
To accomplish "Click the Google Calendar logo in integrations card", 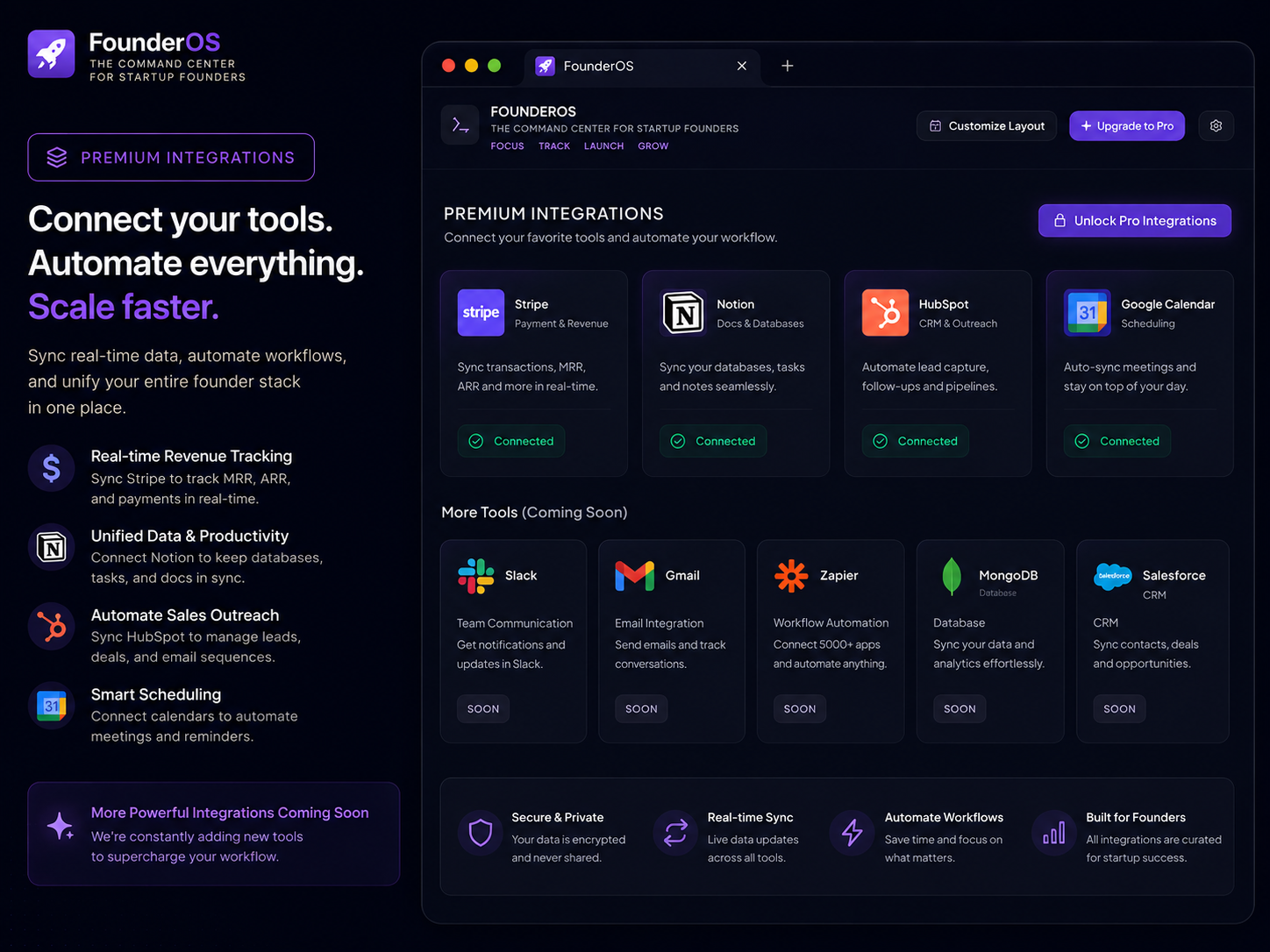I will click(1088, 312).
